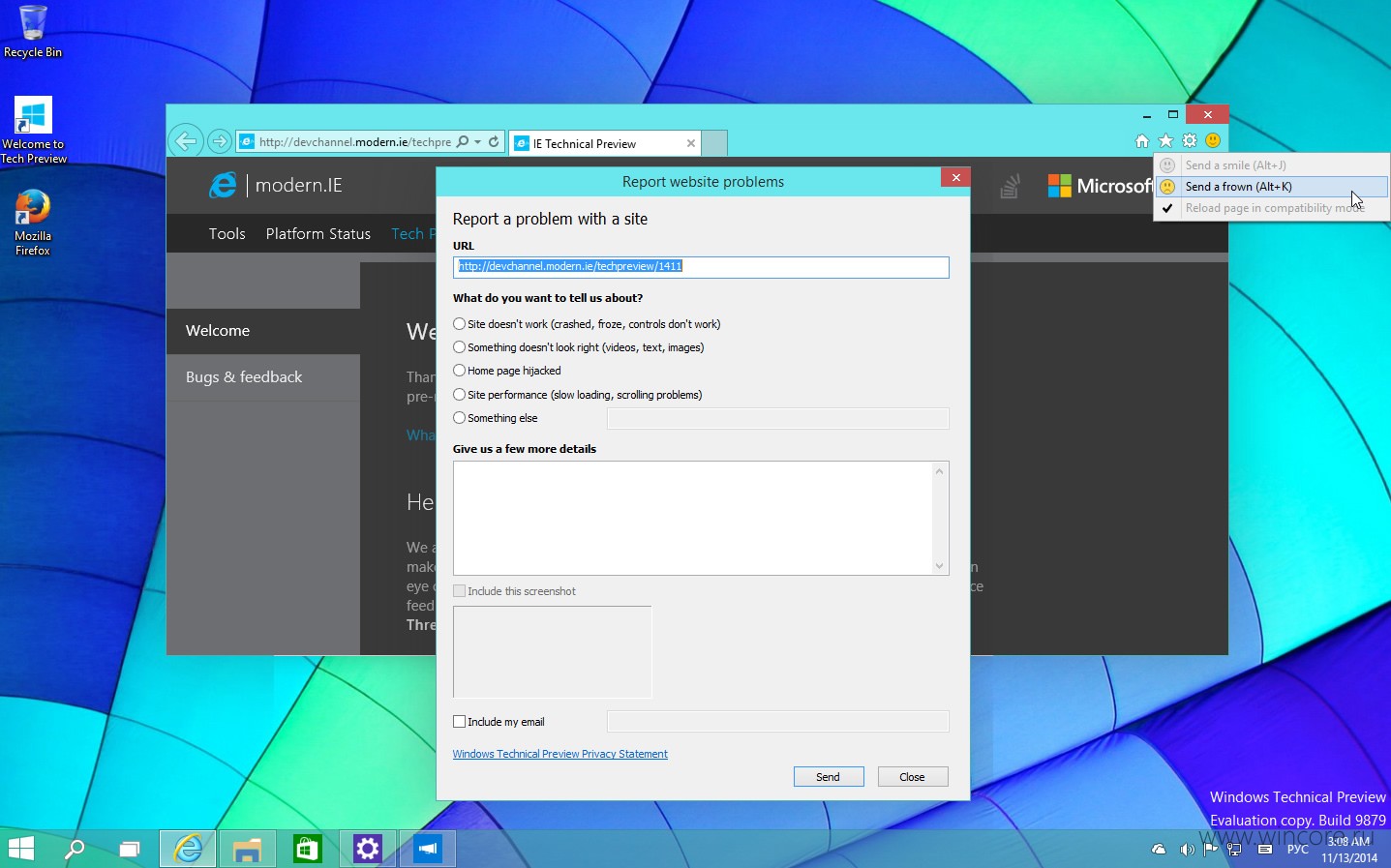1391x868 pixels.
Task: Click the Close button in dialog
Action: click(913, 777)
